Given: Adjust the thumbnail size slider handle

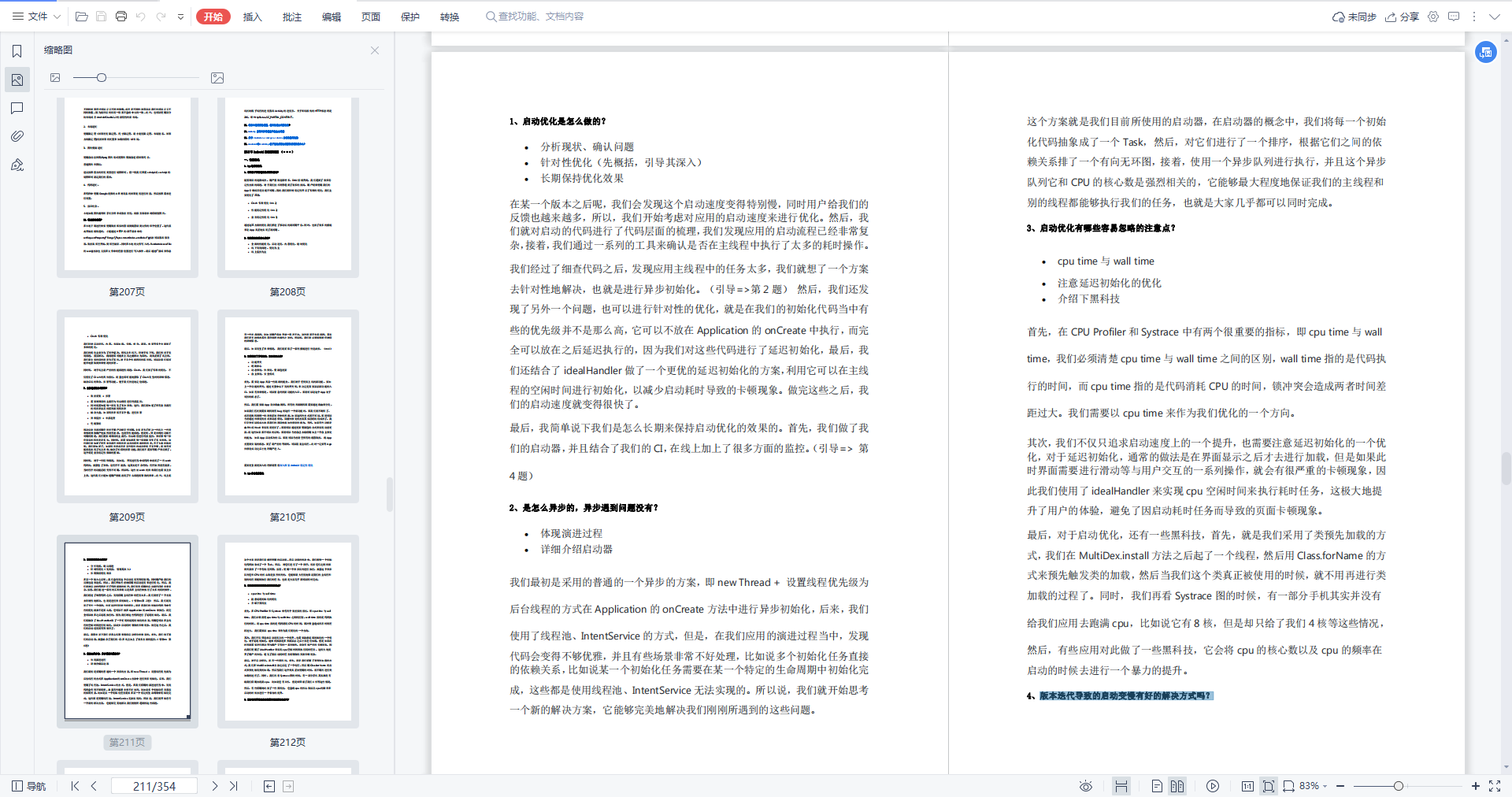Looking at the screenshot, I should [102, 77].
